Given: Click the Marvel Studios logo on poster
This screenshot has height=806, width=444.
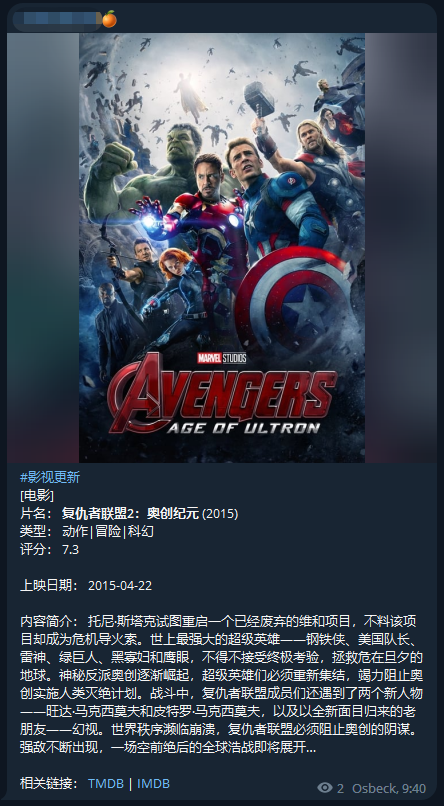Looking at the screenshot, I should click(x=222, y=358).
